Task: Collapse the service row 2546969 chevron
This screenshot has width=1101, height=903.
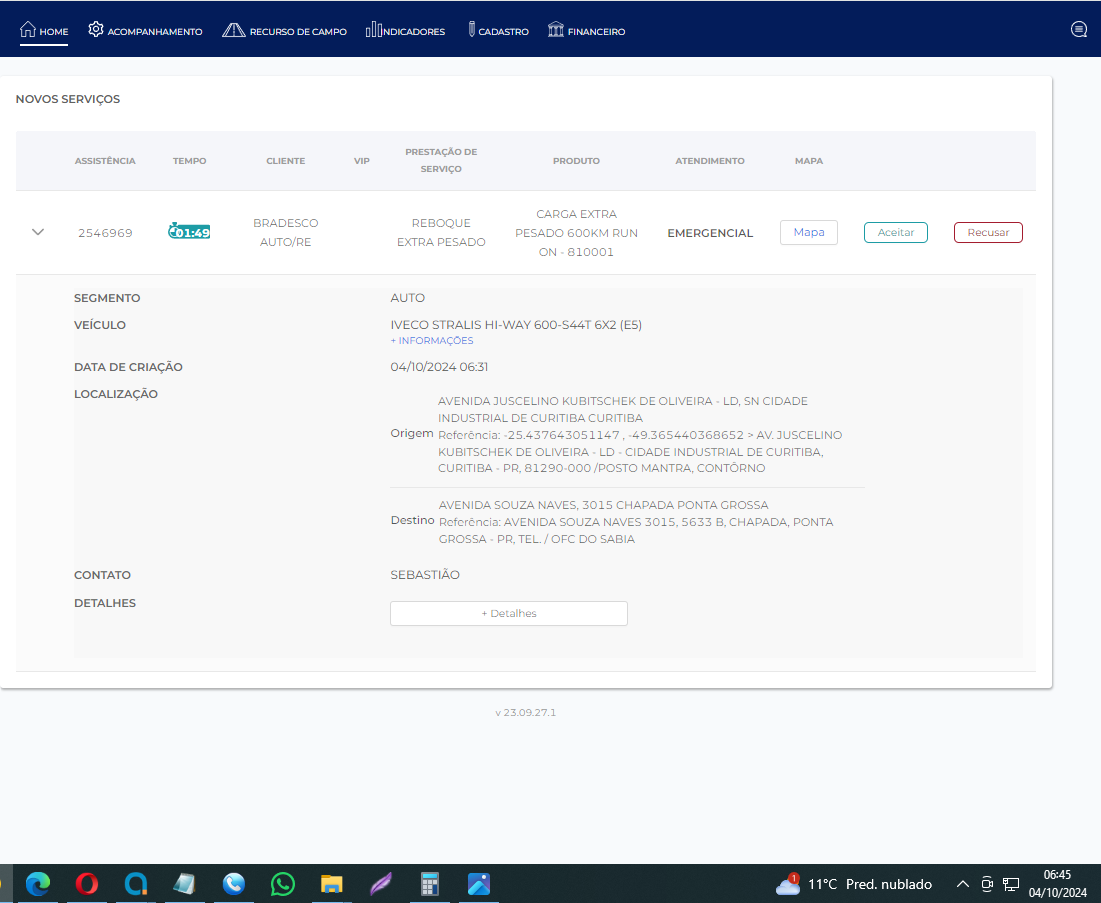Action: click(38, 232)
